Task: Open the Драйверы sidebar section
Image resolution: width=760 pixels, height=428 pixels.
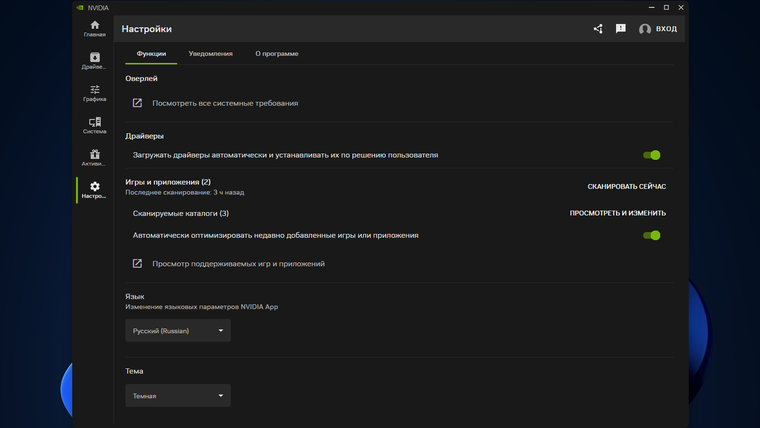Action: pyautogui.click(x=95, y=61)
